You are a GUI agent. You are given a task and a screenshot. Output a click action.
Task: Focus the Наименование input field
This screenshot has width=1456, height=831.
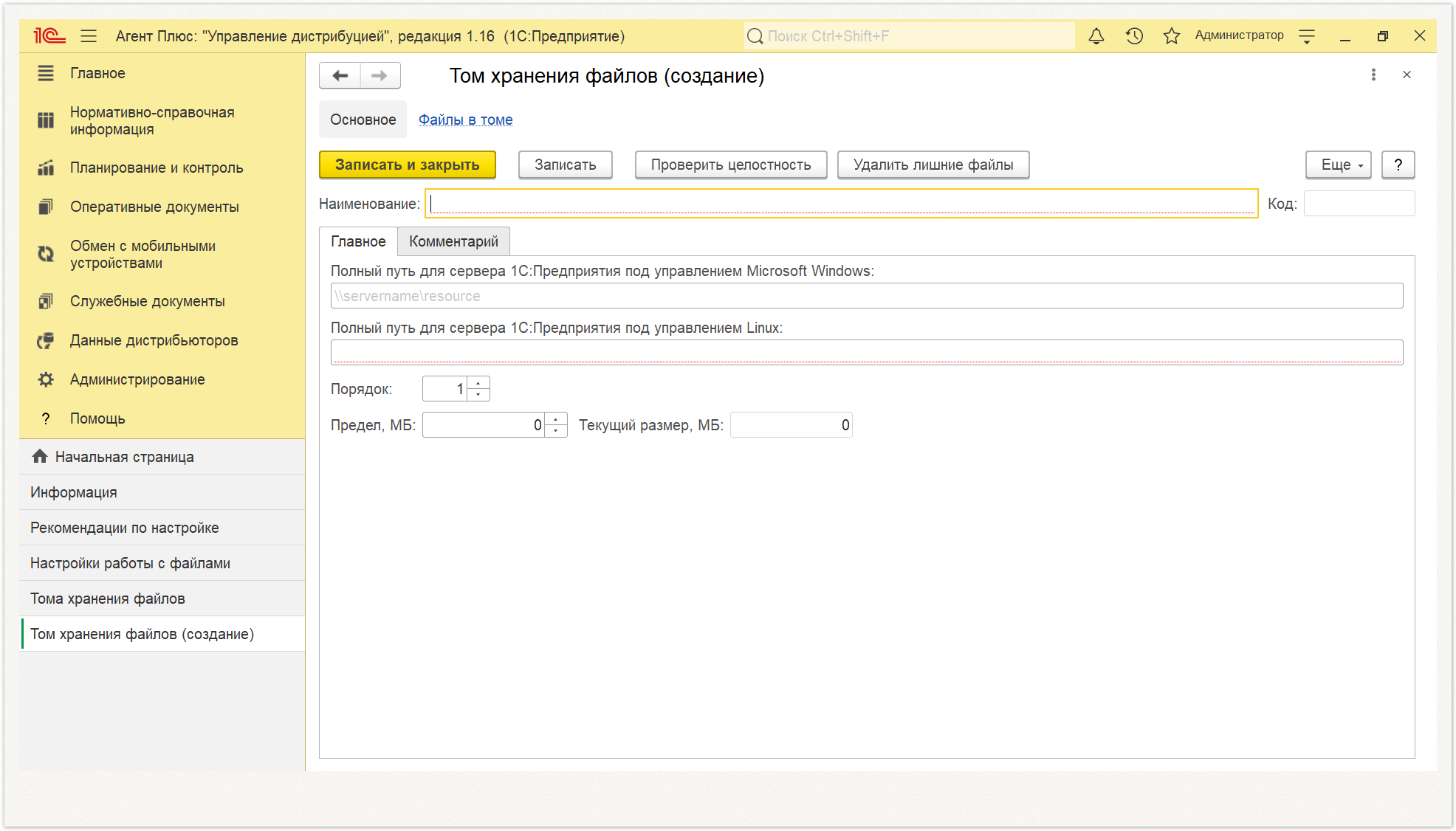842,204
